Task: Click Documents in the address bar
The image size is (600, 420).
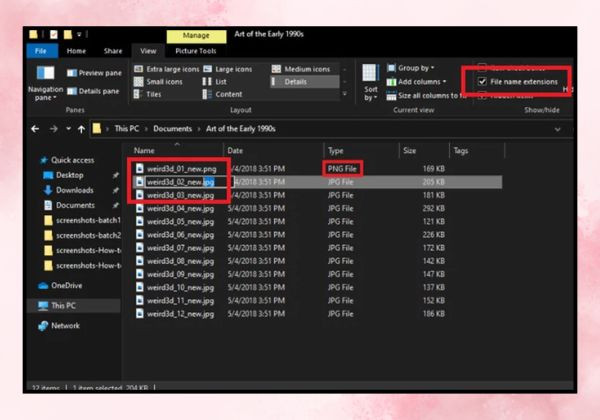Action: [173, 129]
